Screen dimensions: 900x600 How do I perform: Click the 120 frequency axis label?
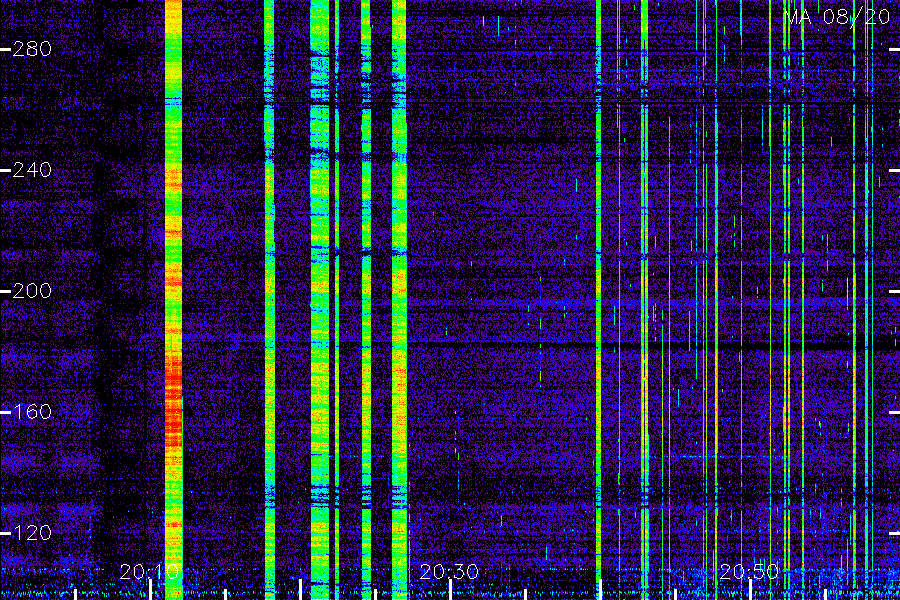click(32, 533)
